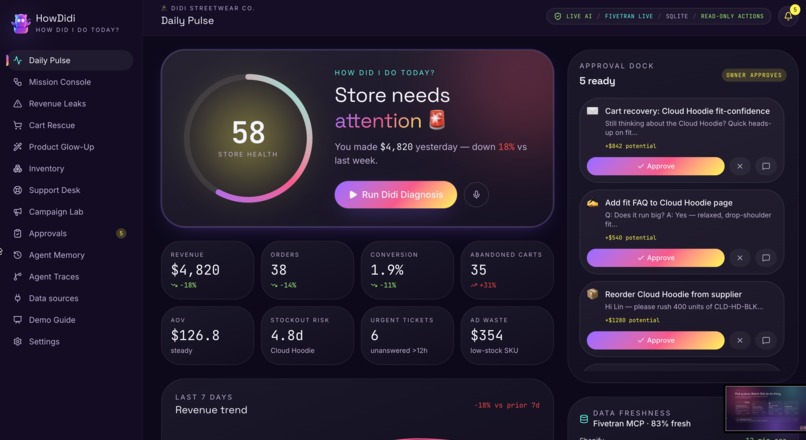The width and height of the screenshot is (806, 440).
Task: Click the microphone voice button
Action: click(476, 194)
